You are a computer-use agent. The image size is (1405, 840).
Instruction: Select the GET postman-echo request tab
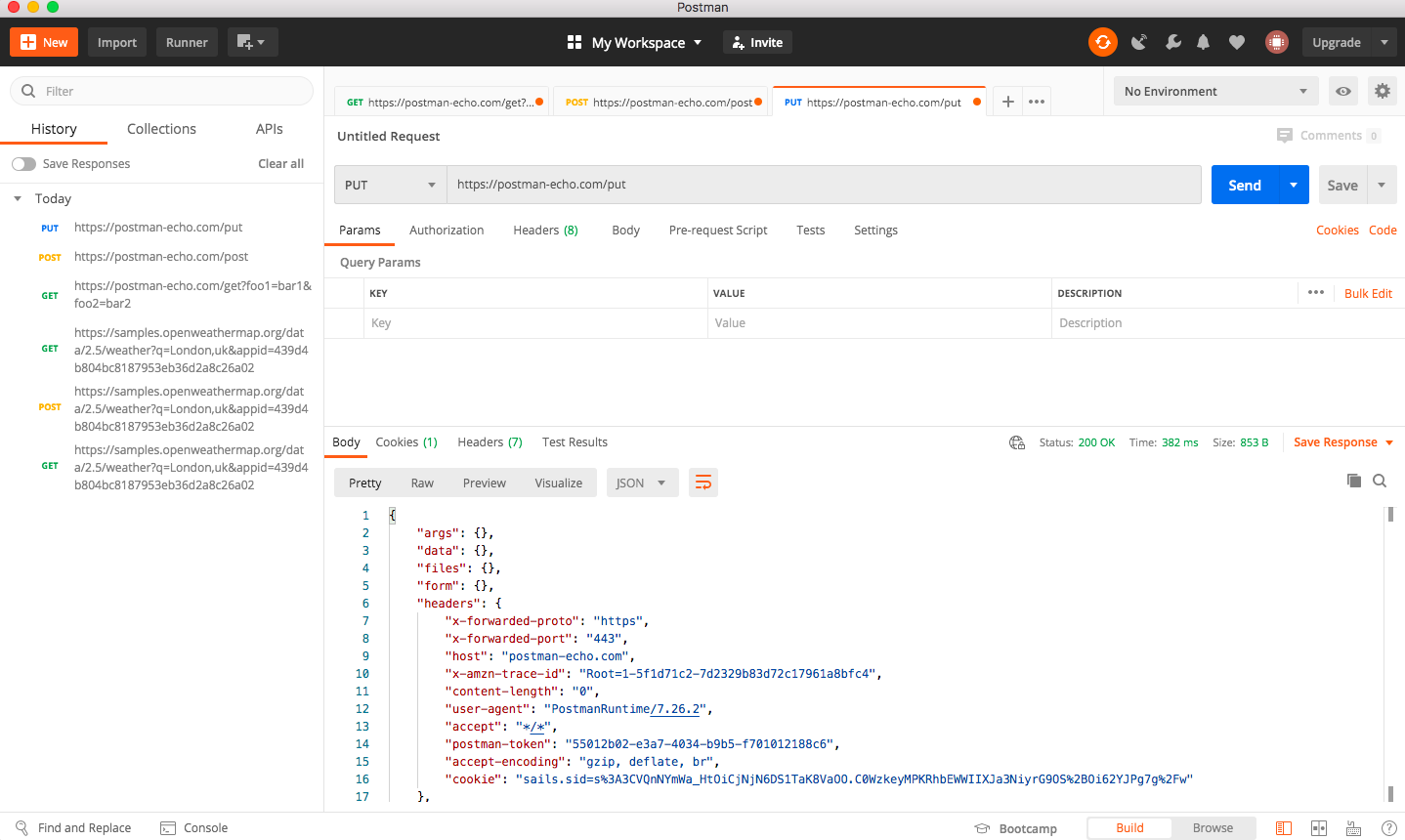click(x=444, y=102)
